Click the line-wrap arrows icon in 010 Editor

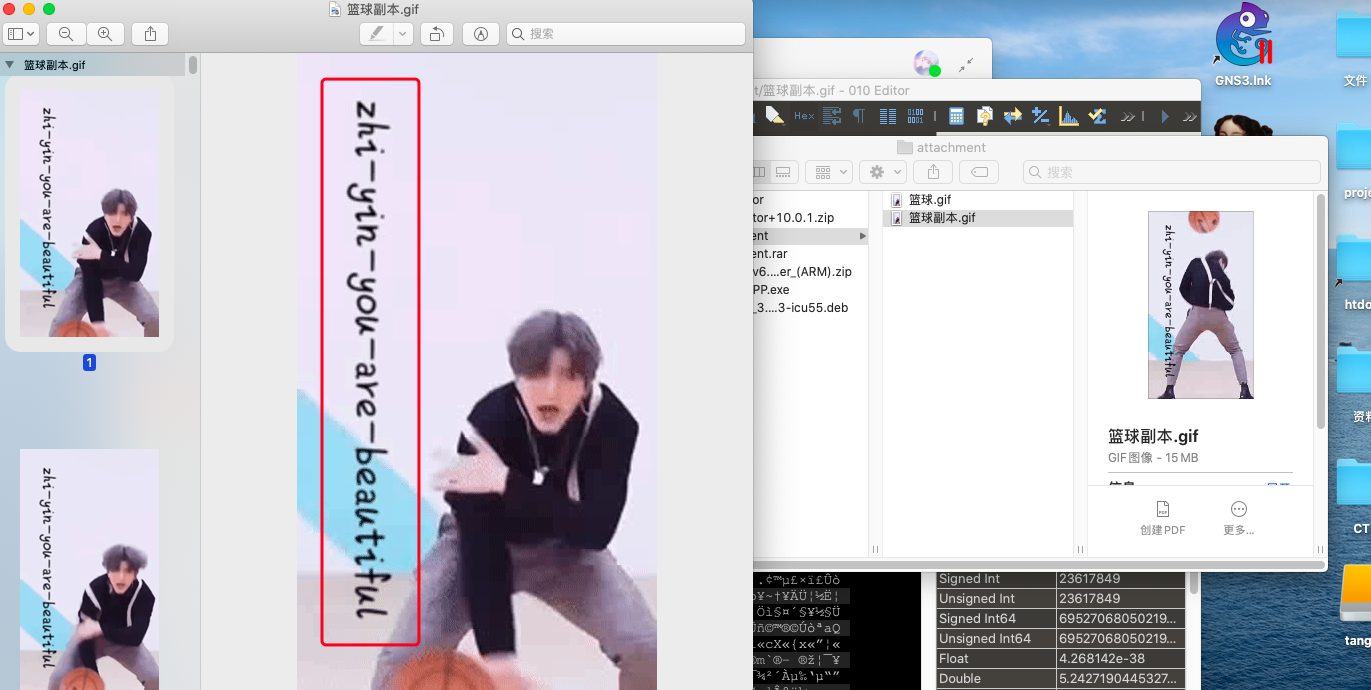click(x=832, y=116)
